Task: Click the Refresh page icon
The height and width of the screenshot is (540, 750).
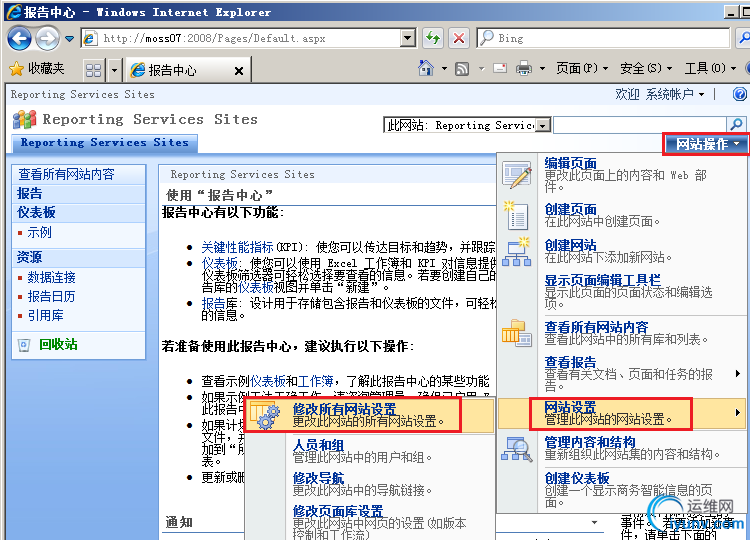Action: (433, 38)
